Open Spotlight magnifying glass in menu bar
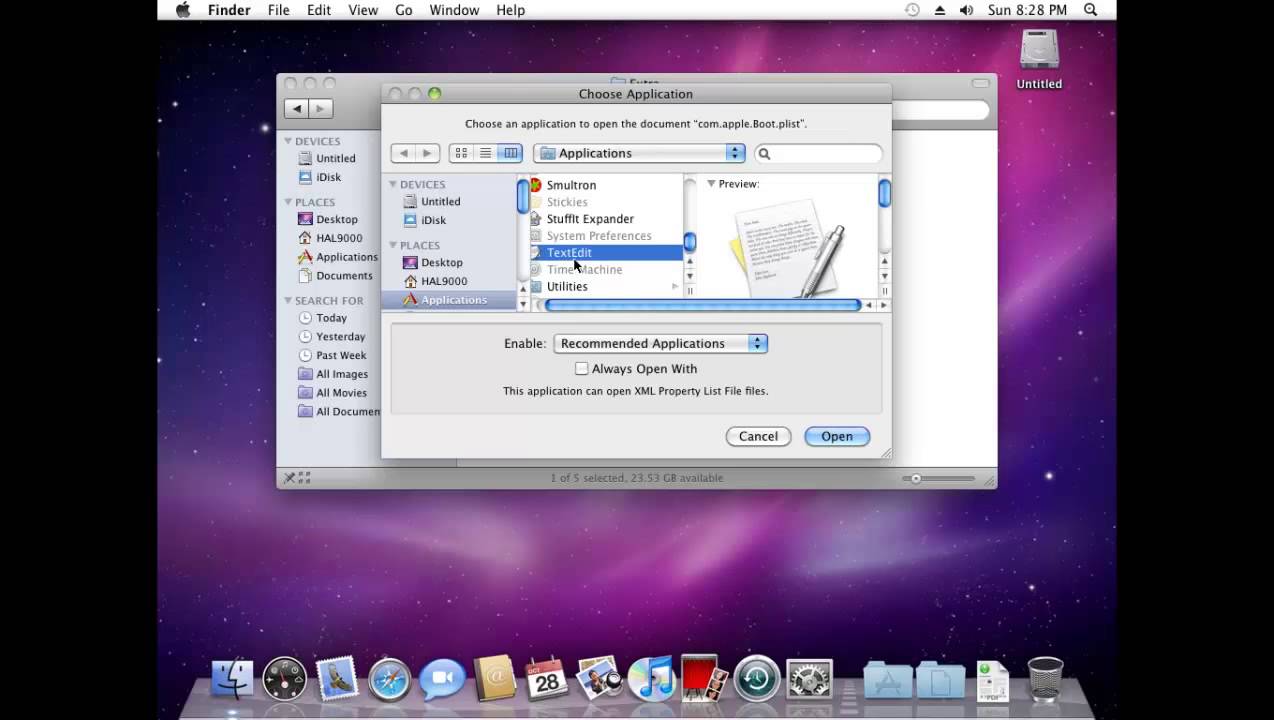 coord(1091,10)
